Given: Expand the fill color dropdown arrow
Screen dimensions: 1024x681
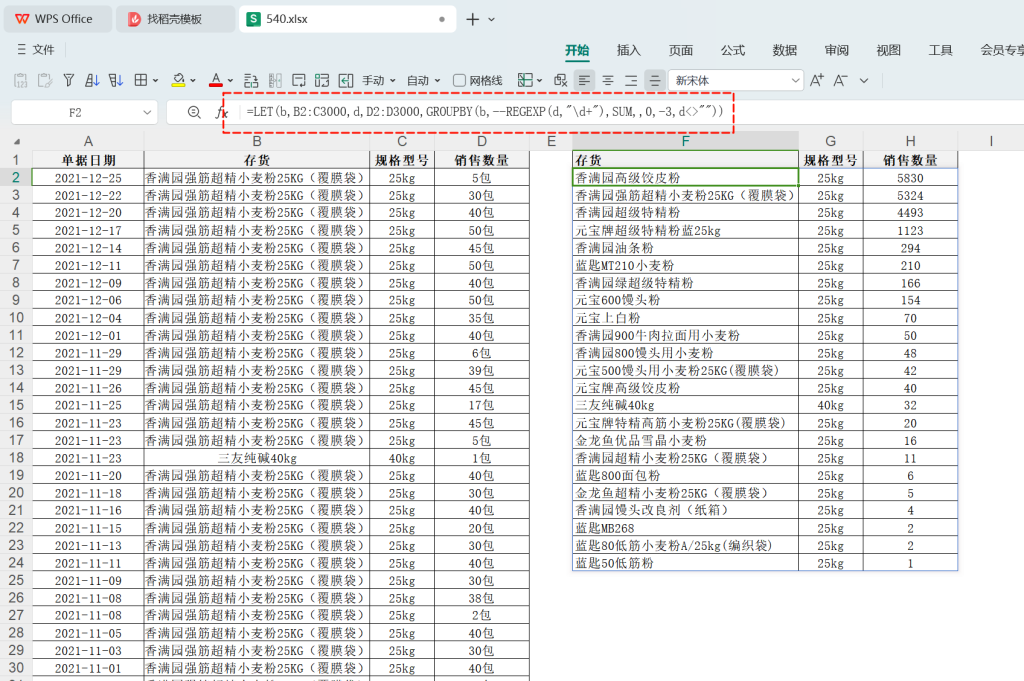Looking at the screenshot, I should point(193,80).
